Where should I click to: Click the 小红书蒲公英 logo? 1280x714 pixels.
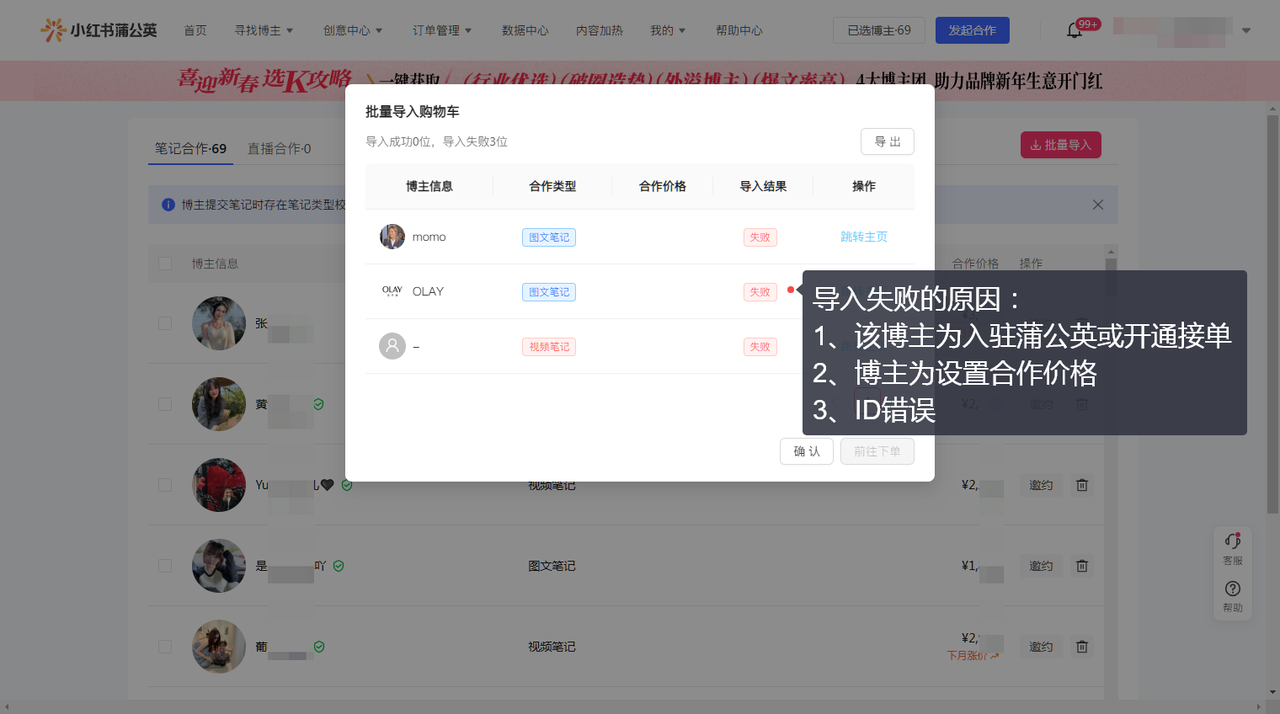click(98, 30)
